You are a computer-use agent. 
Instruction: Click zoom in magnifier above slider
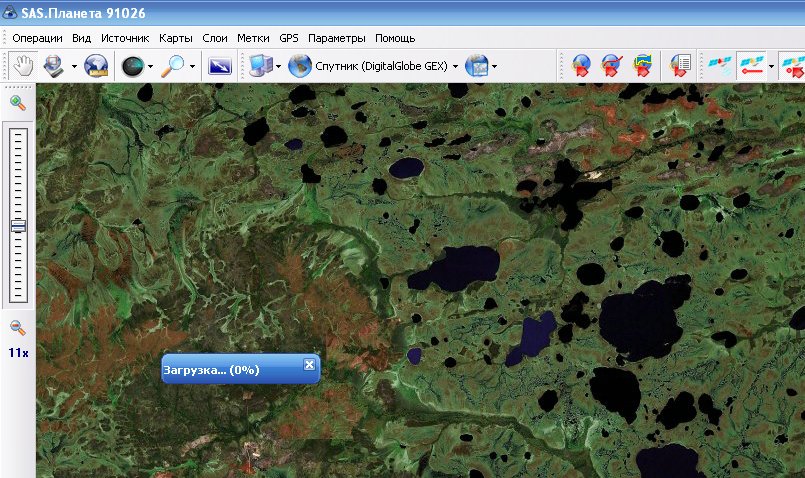click(x=18, y=102)
